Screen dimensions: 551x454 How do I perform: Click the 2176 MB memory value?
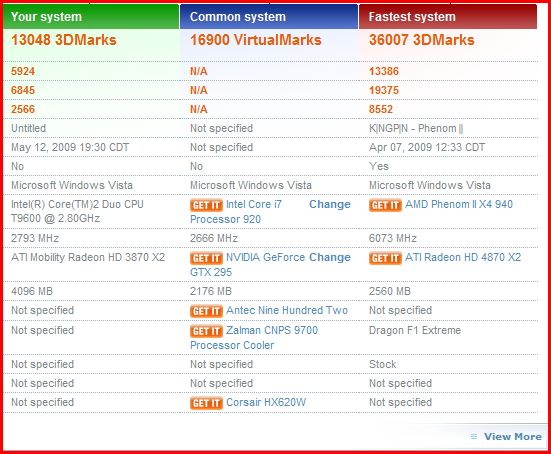pos(211,291)
